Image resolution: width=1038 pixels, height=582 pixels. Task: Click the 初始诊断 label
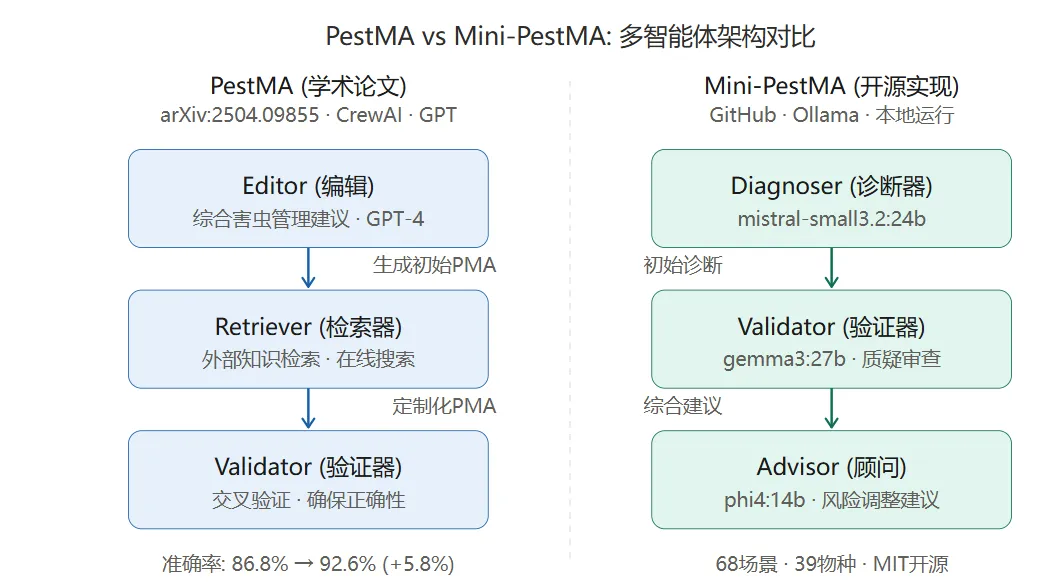683,265
